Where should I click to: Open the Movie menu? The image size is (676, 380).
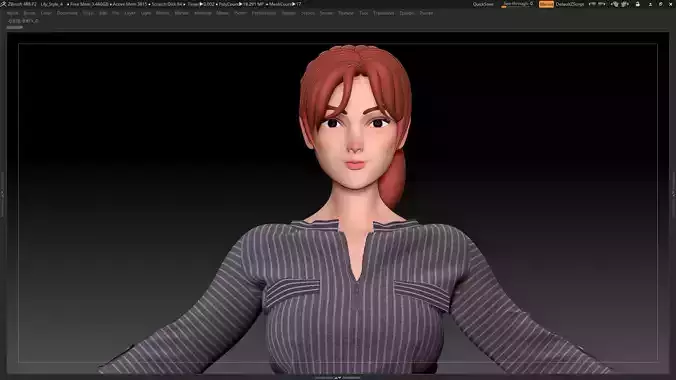coord(222,13)
